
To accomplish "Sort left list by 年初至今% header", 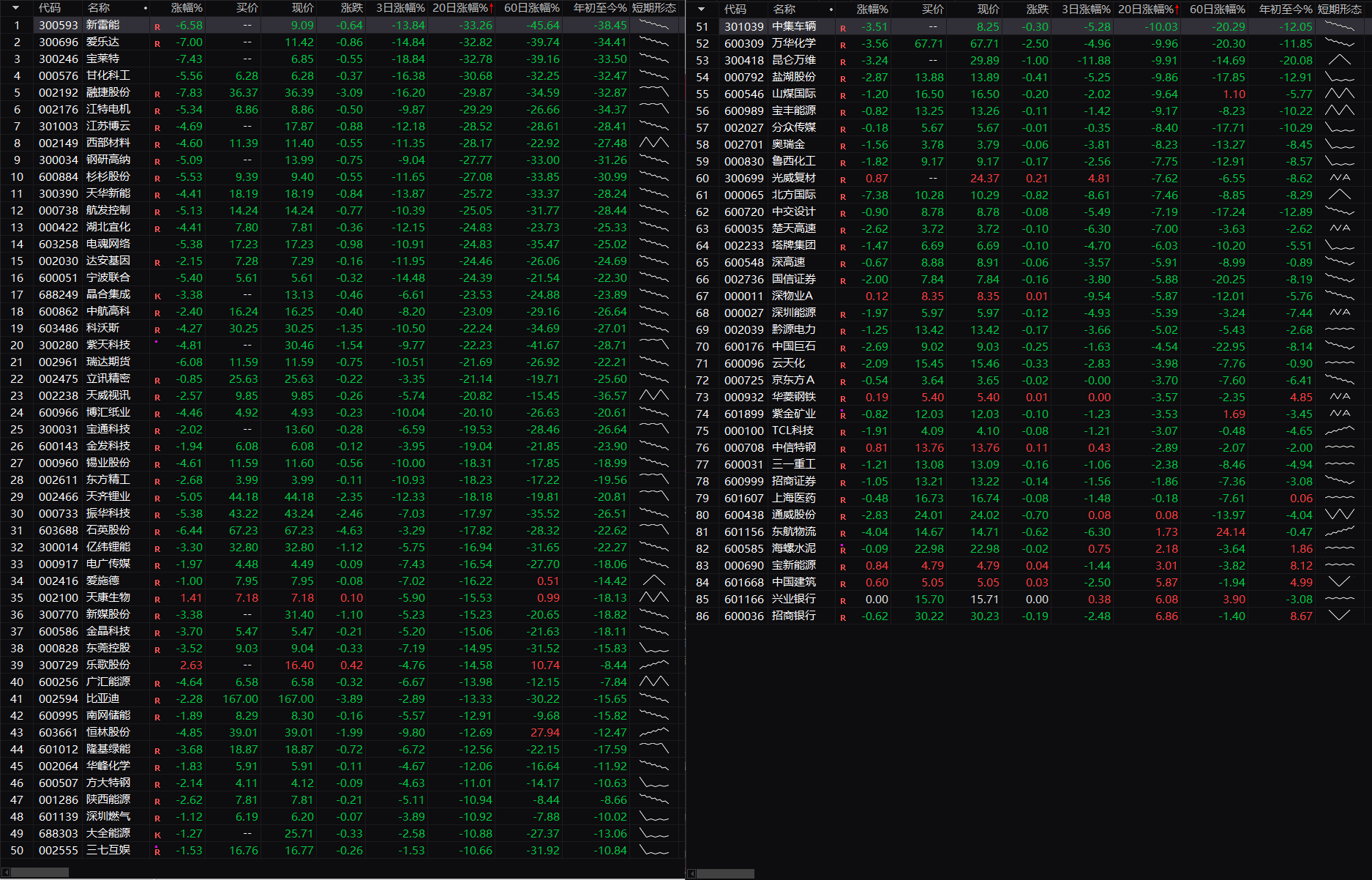I will [600, 8].
